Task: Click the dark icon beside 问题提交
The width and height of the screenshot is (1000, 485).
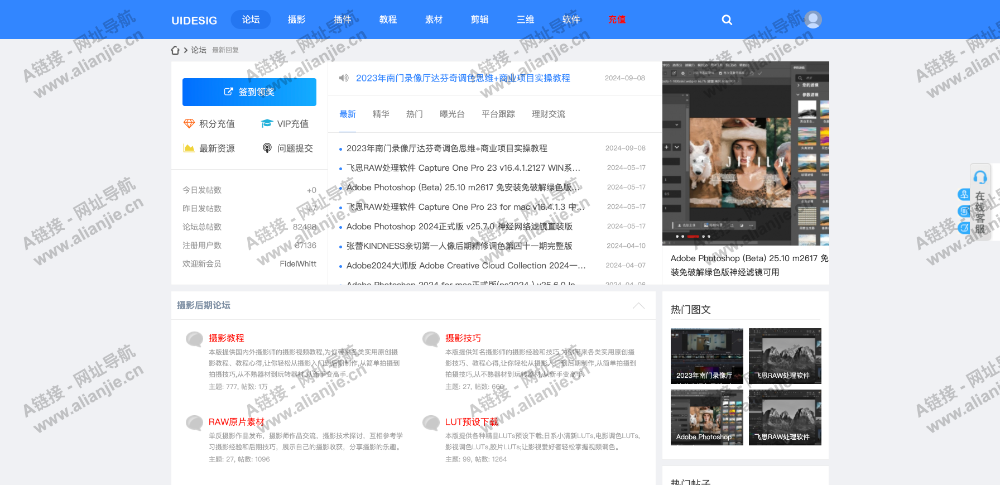Action: coord(268,148)
